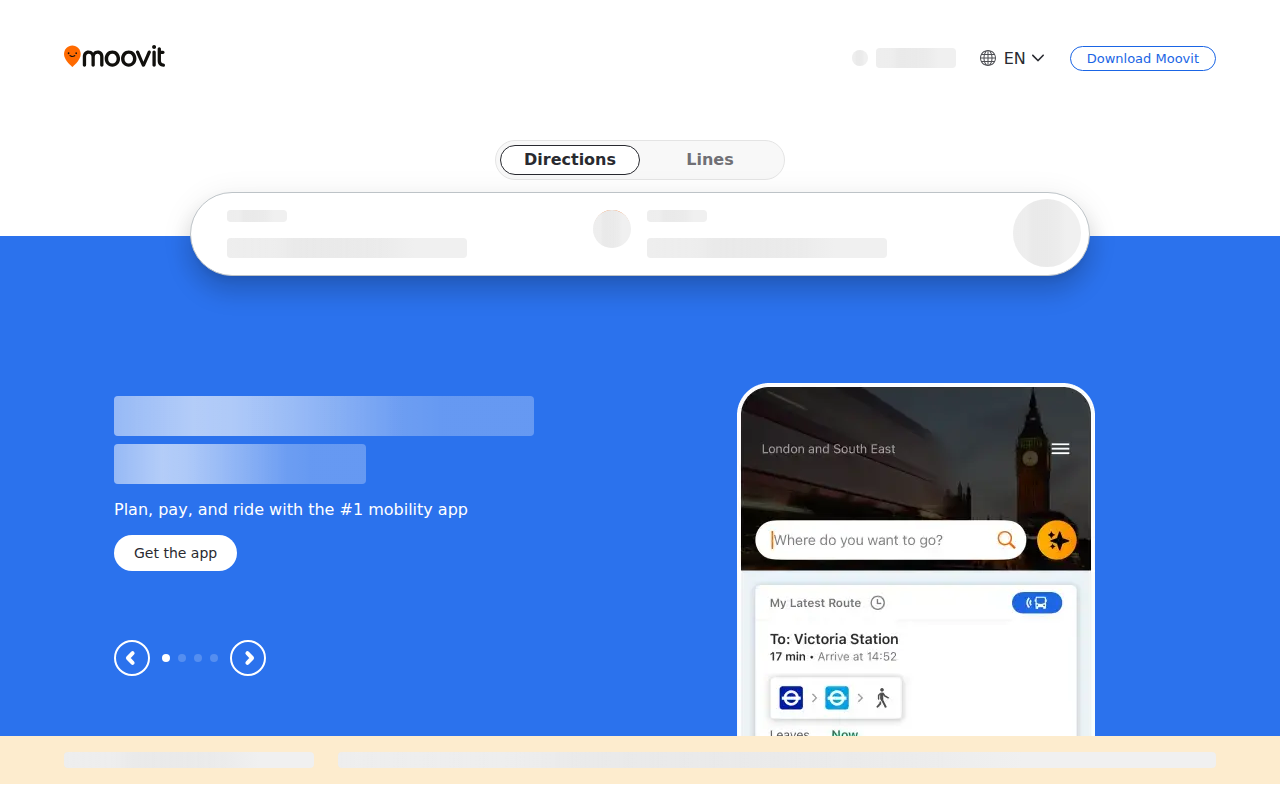Select the second carousel dot
This screenshot has width=1280, height=800.
182,658
